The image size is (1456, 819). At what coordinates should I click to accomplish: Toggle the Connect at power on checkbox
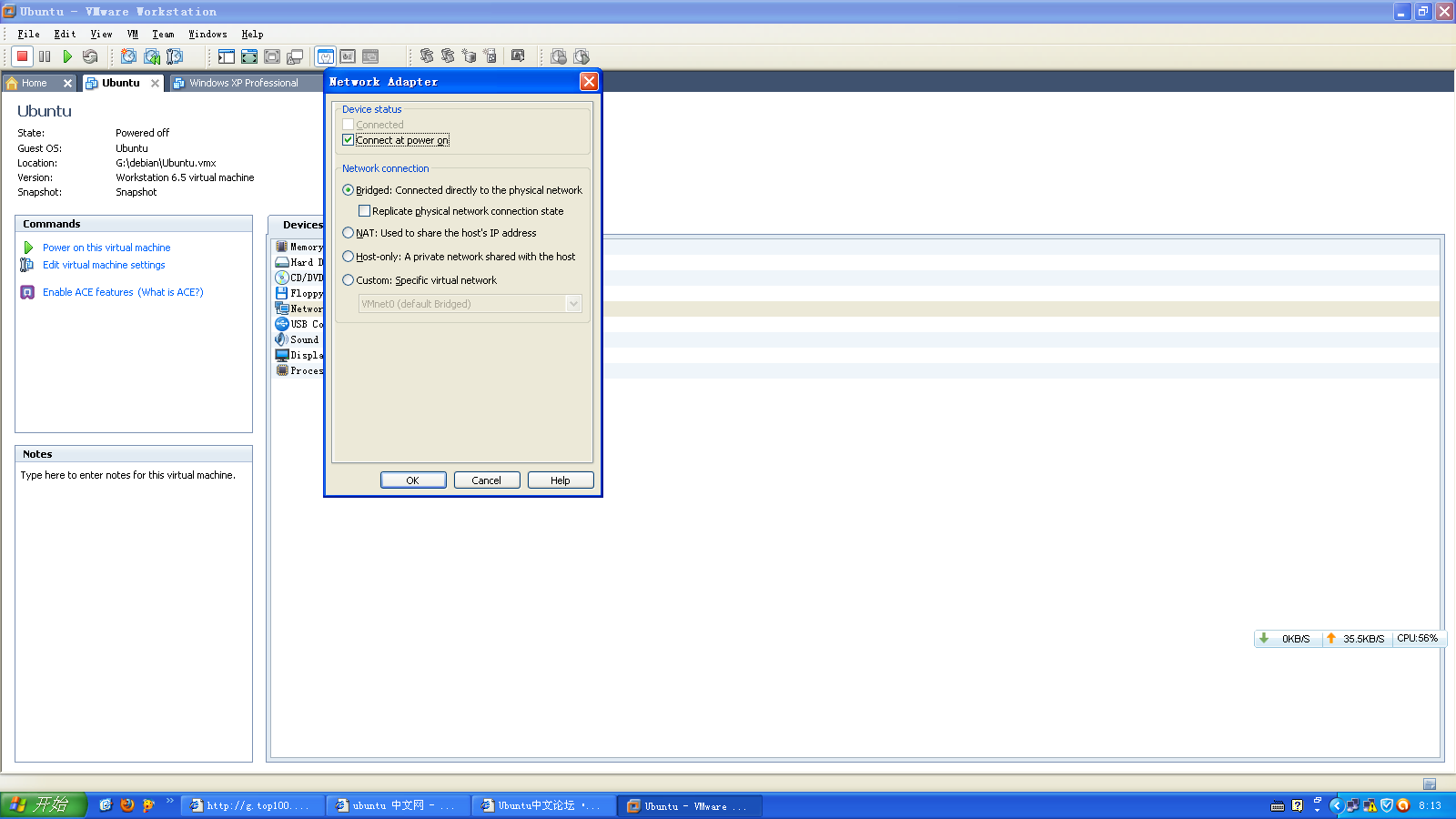pos(348,140)
